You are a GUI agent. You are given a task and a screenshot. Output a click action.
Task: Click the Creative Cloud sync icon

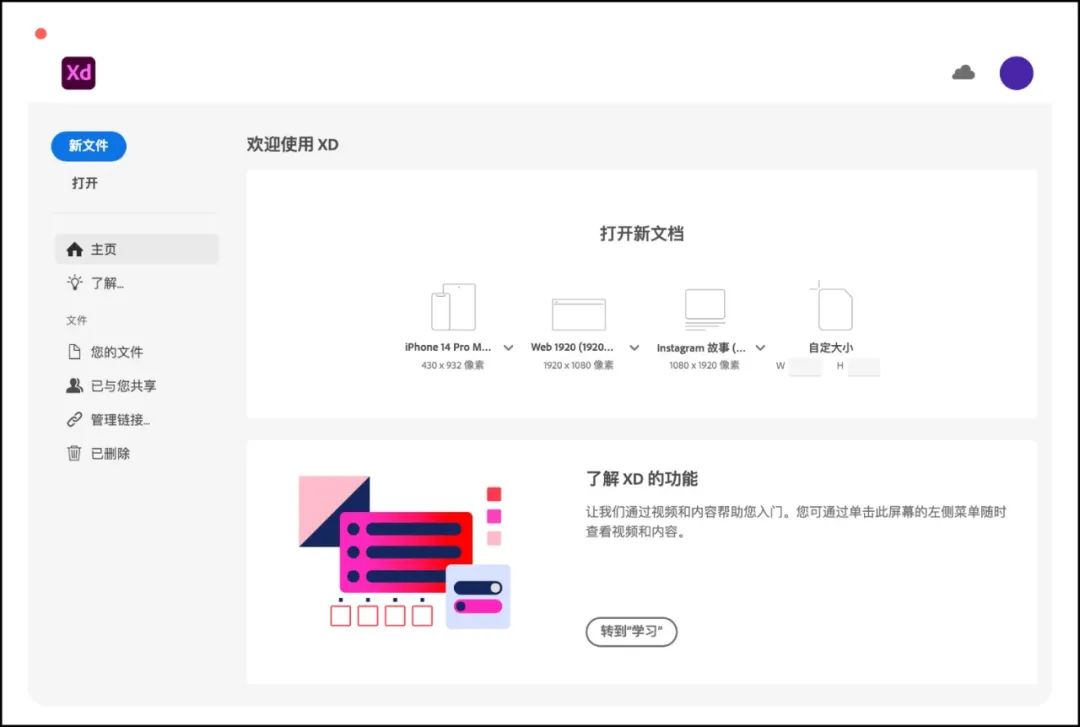tap(962, 72)
